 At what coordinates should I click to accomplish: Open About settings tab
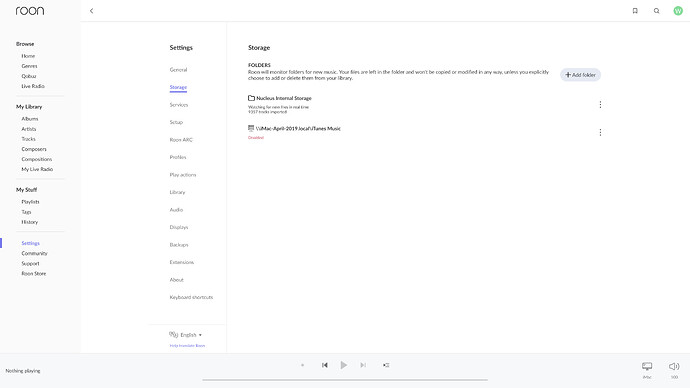click(x=176, y=280)
